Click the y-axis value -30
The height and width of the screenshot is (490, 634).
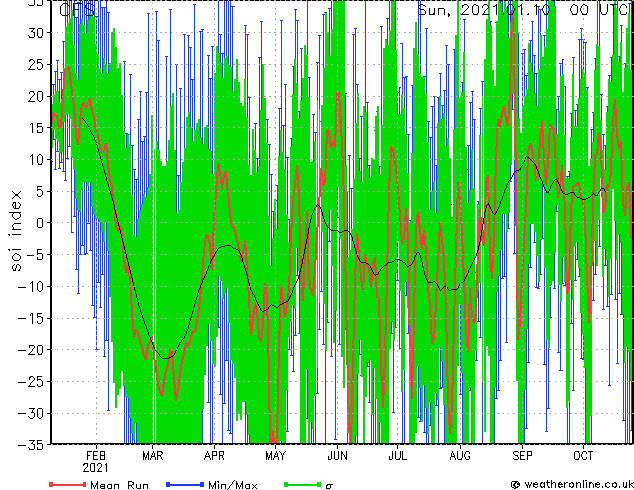pyautogui.click(x=31, y=413)
